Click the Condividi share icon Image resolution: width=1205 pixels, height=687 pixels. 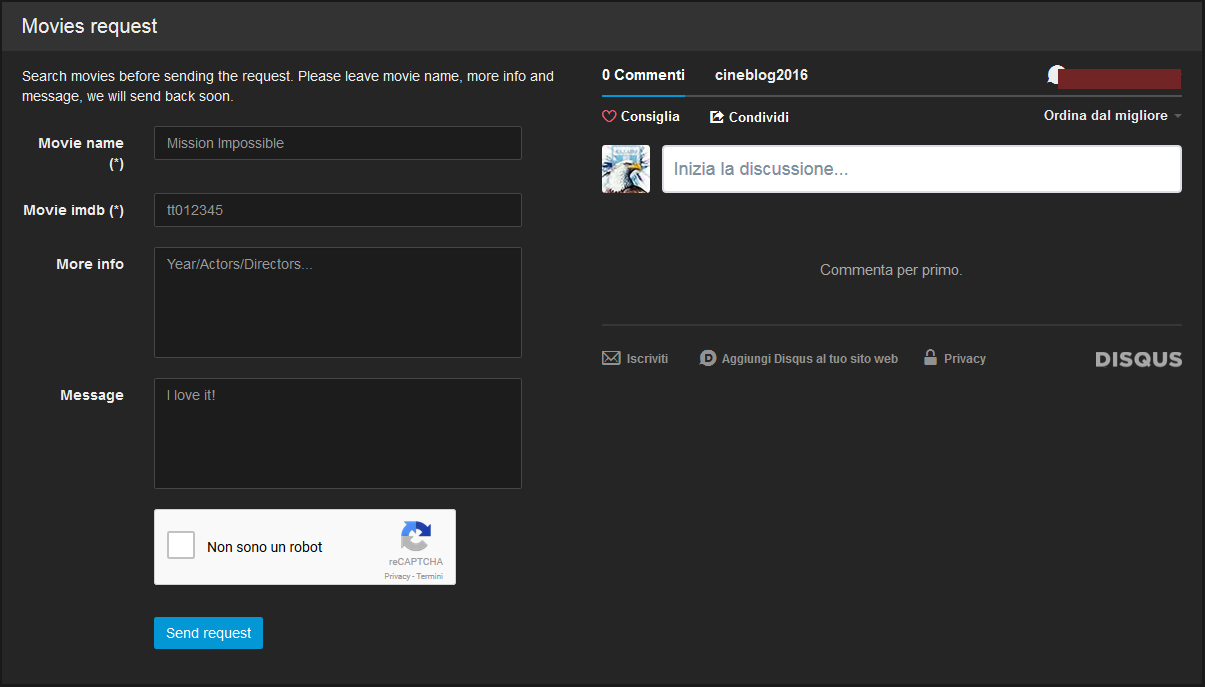coord(716,117)
